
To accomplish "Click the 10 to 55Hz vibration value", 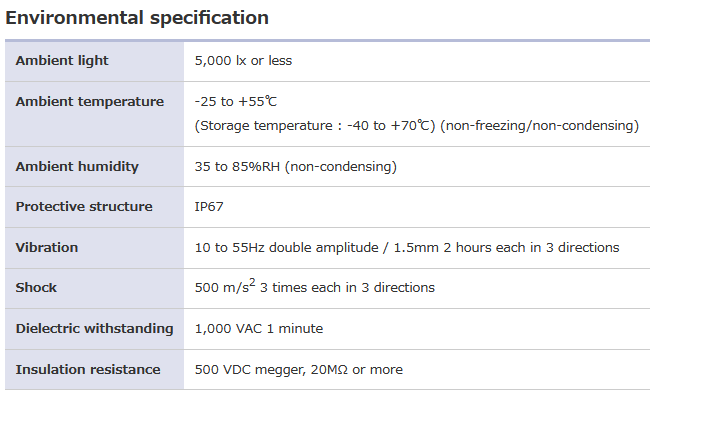I will click(x=407, y=247).
